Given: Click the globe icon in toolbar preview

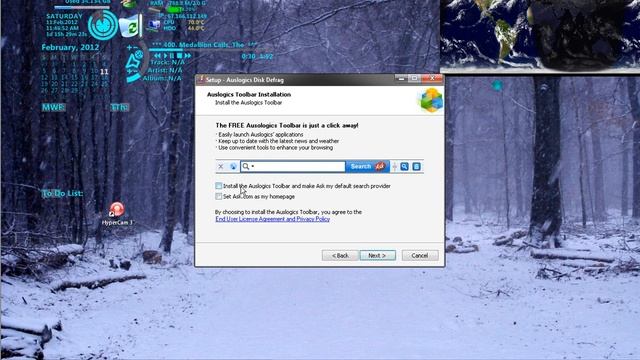Looking at the screenshot, I should point(233,167).
